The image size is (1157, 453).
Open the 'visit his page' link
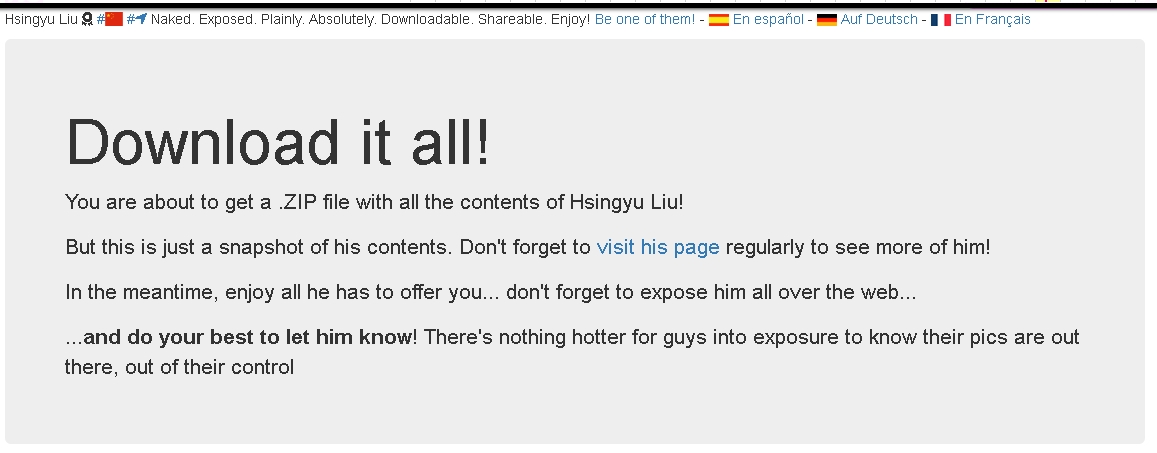[657, 247]
